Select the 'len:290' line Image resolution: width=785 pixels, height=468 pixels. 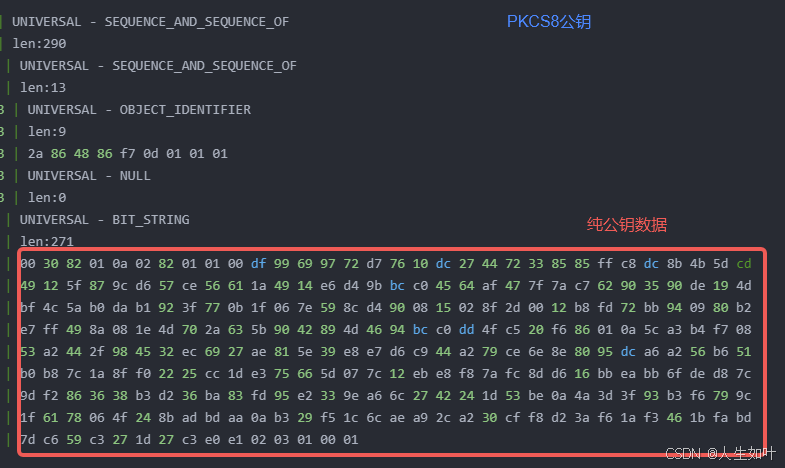39,44
